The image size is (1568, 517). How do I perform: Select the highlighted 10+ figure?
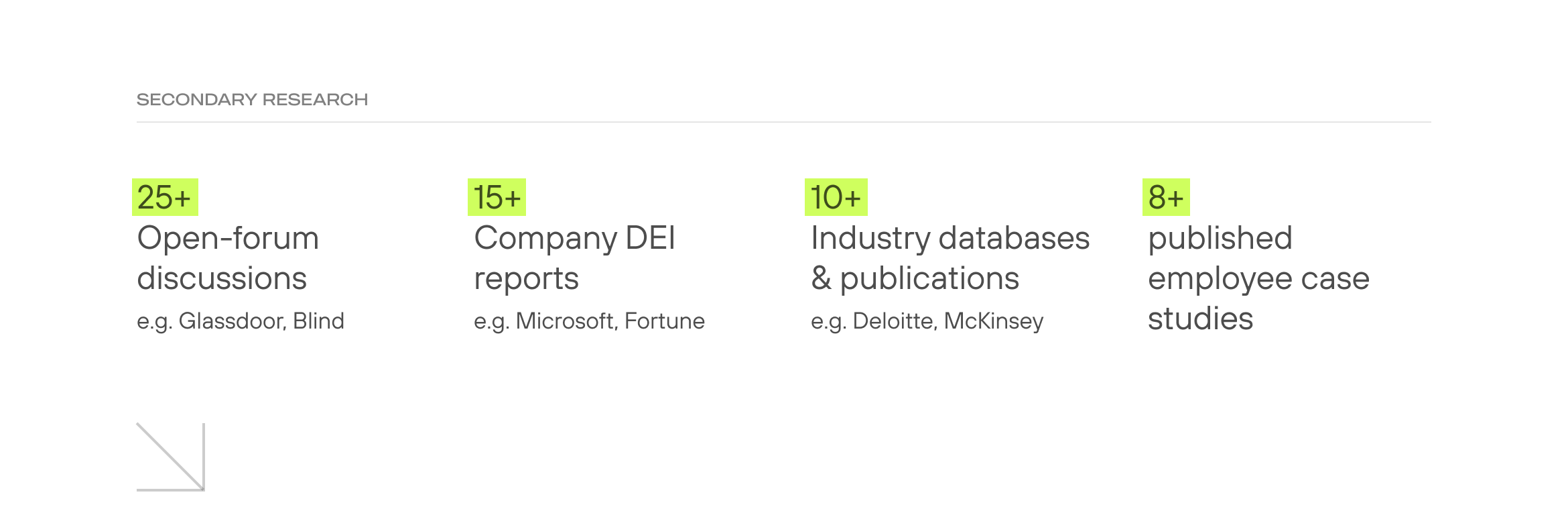[836, 197]
